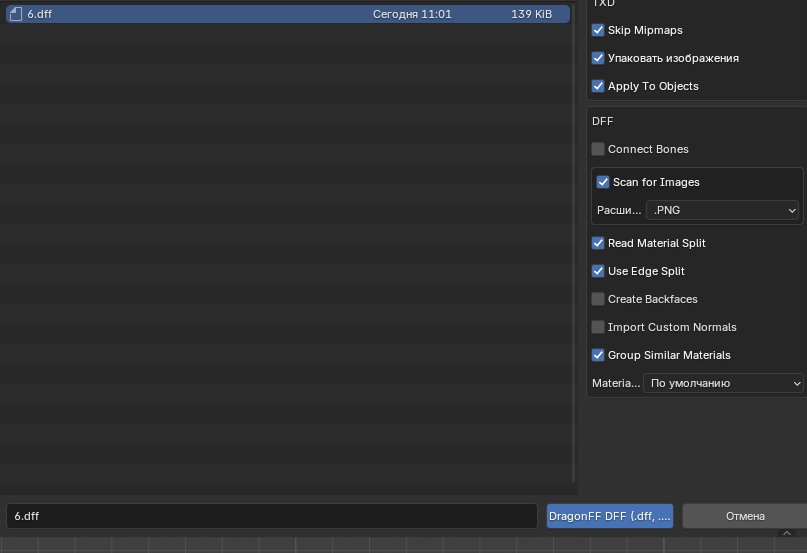This screenshot has width=807, height=553.
Task: Turn off Scan for Images
Action: click(603, 183)
